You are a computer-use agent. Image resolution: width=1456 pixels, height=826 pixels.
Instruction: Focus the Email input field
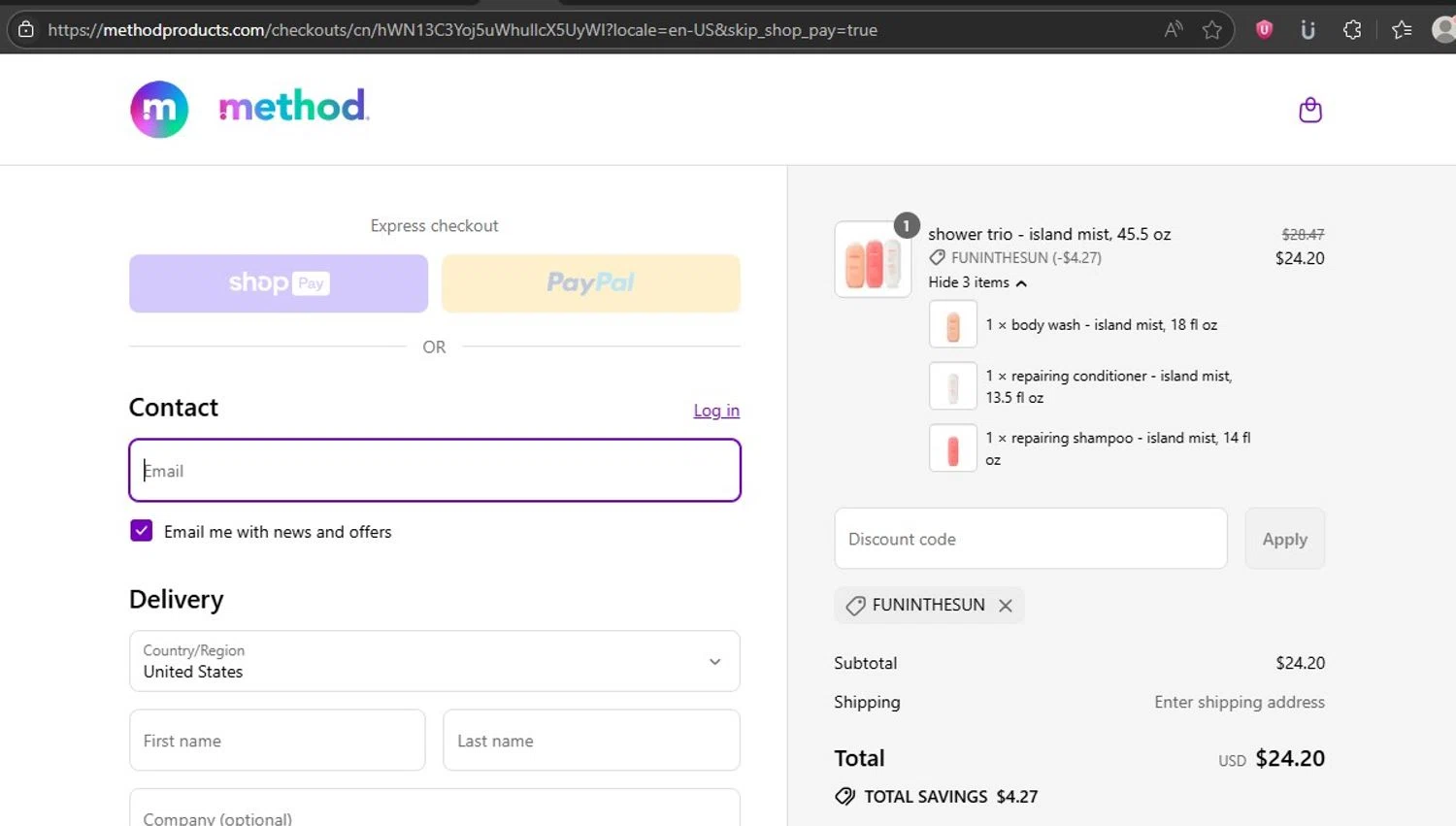pos(435,471)
